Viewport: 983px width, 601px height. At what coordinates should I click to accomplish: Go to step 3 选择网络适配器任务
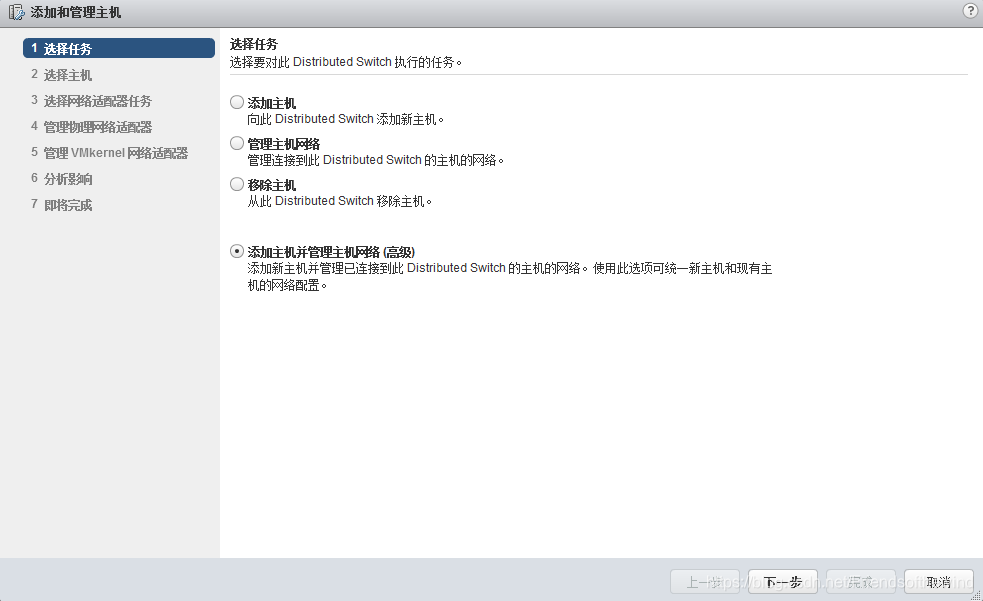pos(92,101)
